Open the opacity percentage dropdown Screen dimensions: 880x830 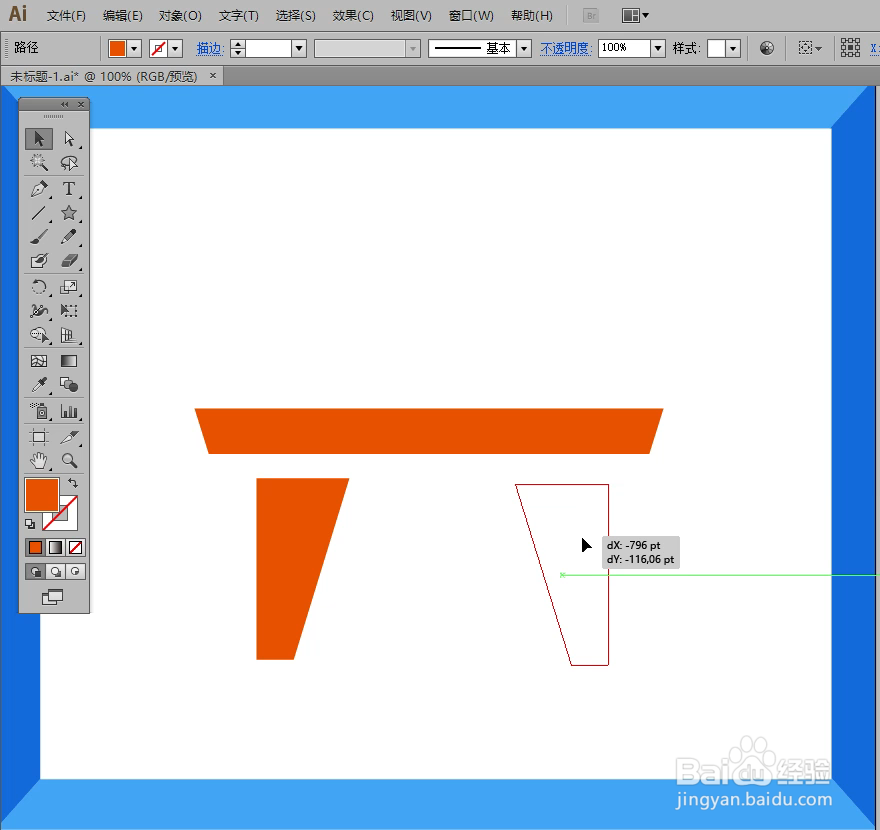[x=658, y=49]
